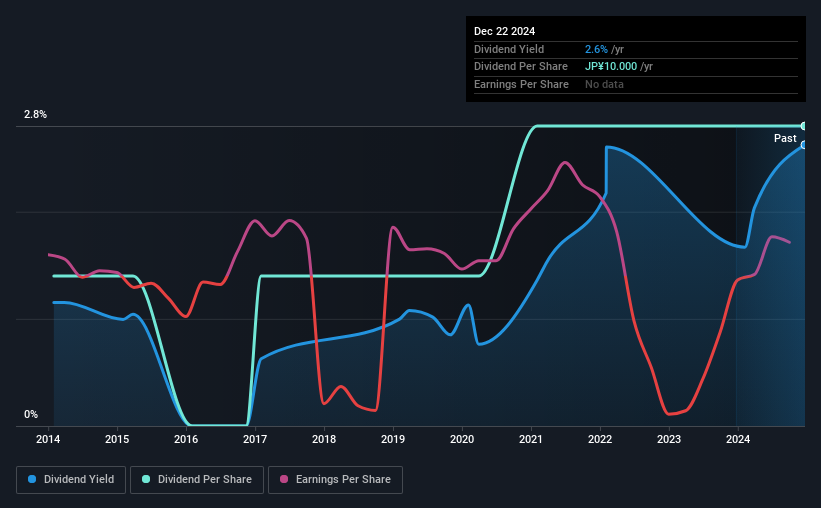821x508 pixels.
Task: Select the 2022 x-axis label
Action: [x=600, y=439]
